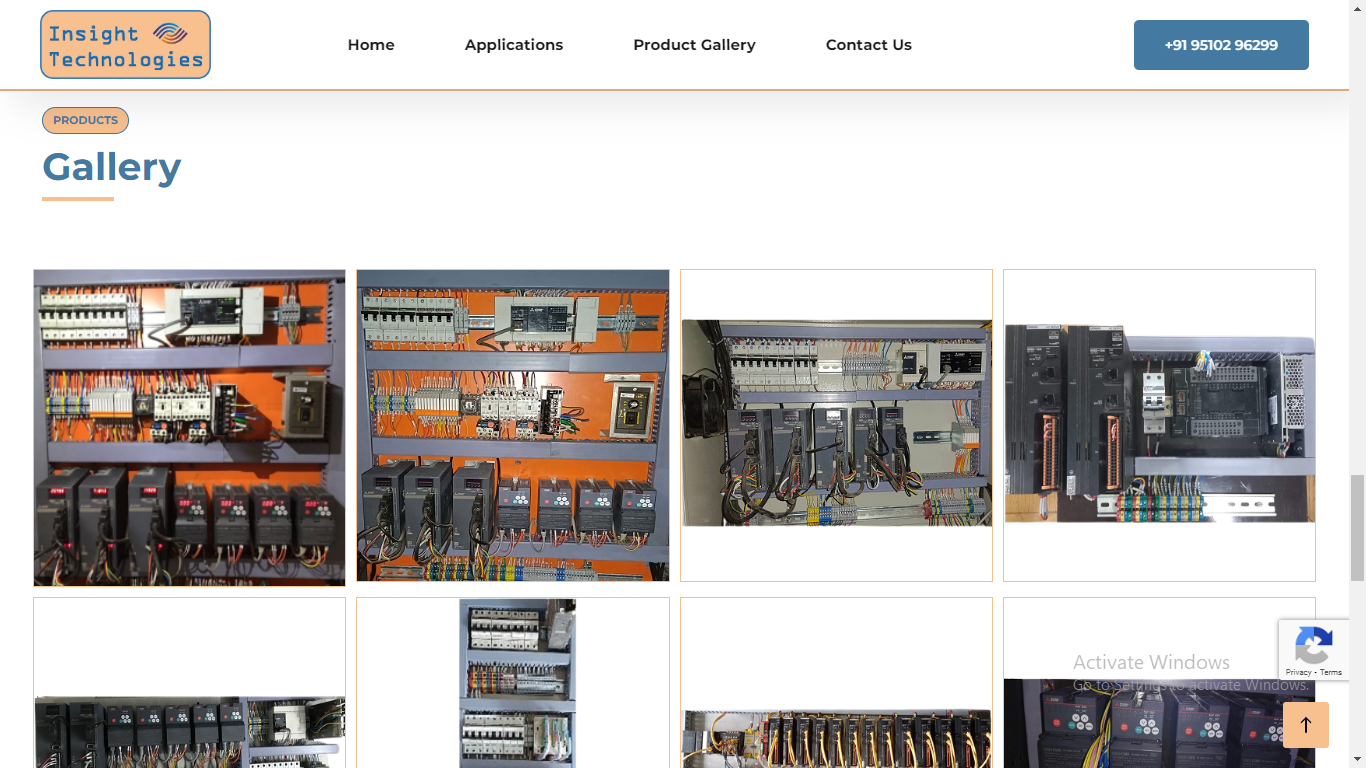Open the reCAPTCHA Terms link
Viewport: 1366px width, 768px height.
pyautogui.click(x=1331, y=672)
